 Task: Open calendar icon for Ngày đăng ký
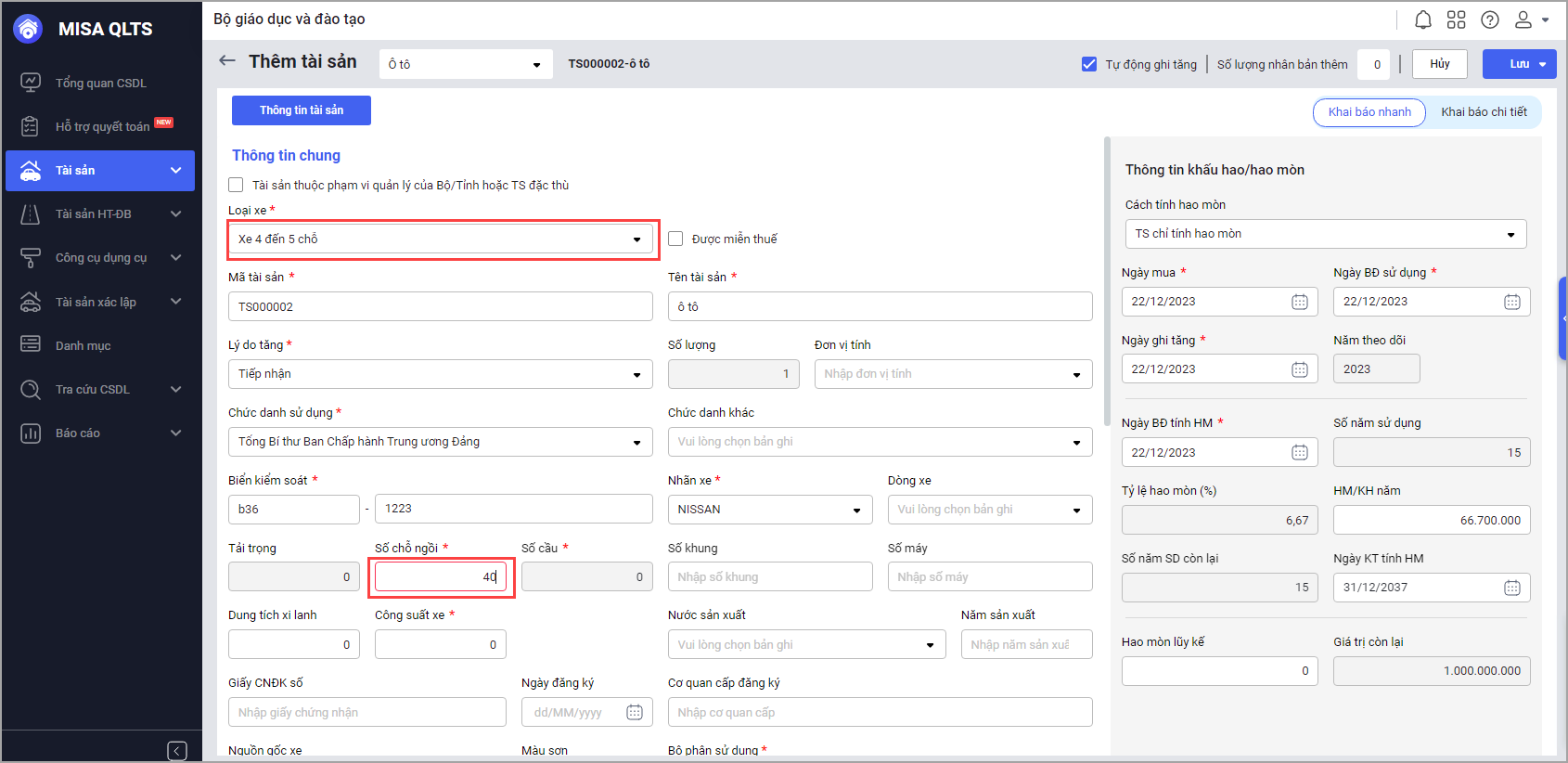[635, 712]
